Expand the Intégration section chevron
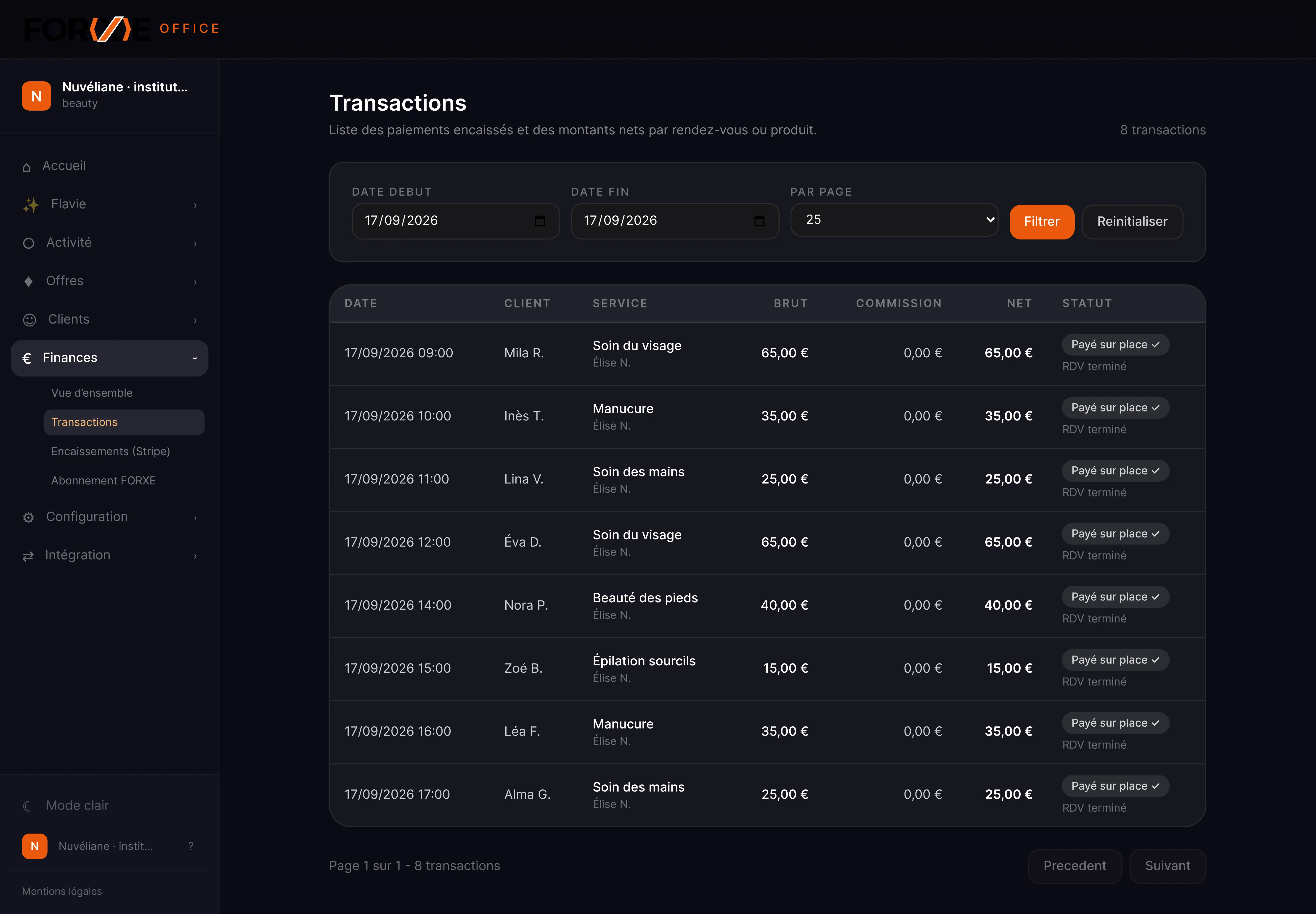 click(195, 556)
